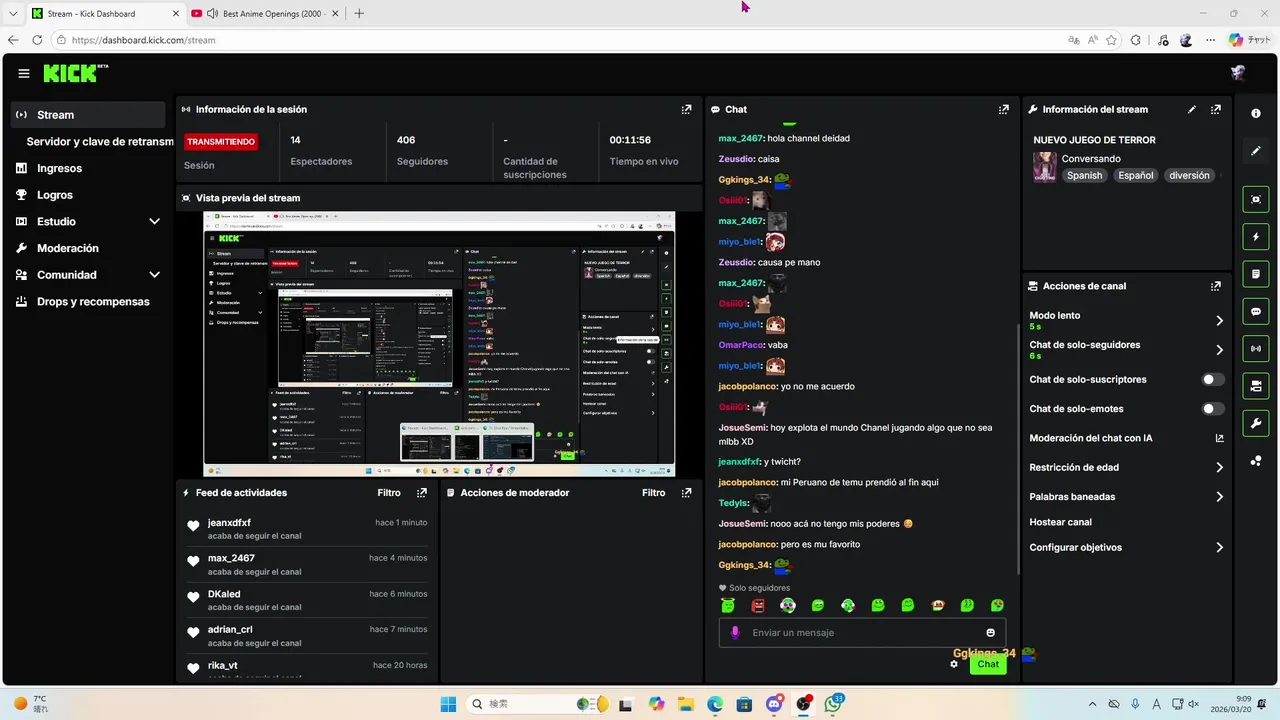Toggle the wrench widget icon in right toolbar

[1256, 423]
